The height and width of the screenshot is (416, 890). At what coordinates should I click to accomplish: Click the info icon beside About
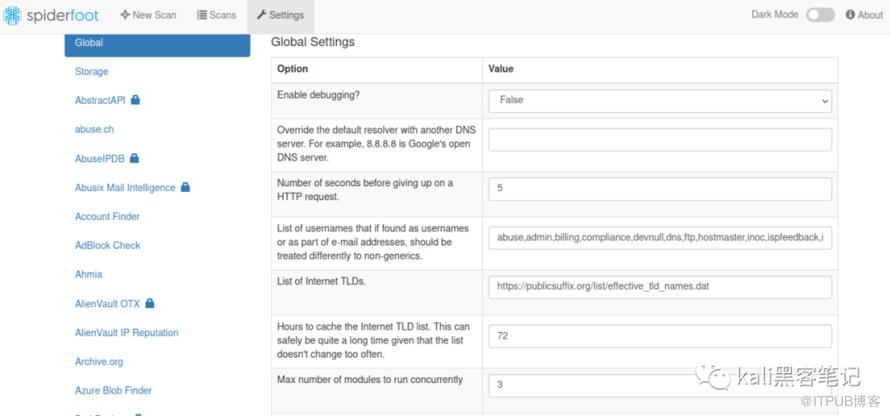pyautogui.click(x=850, y=15)
